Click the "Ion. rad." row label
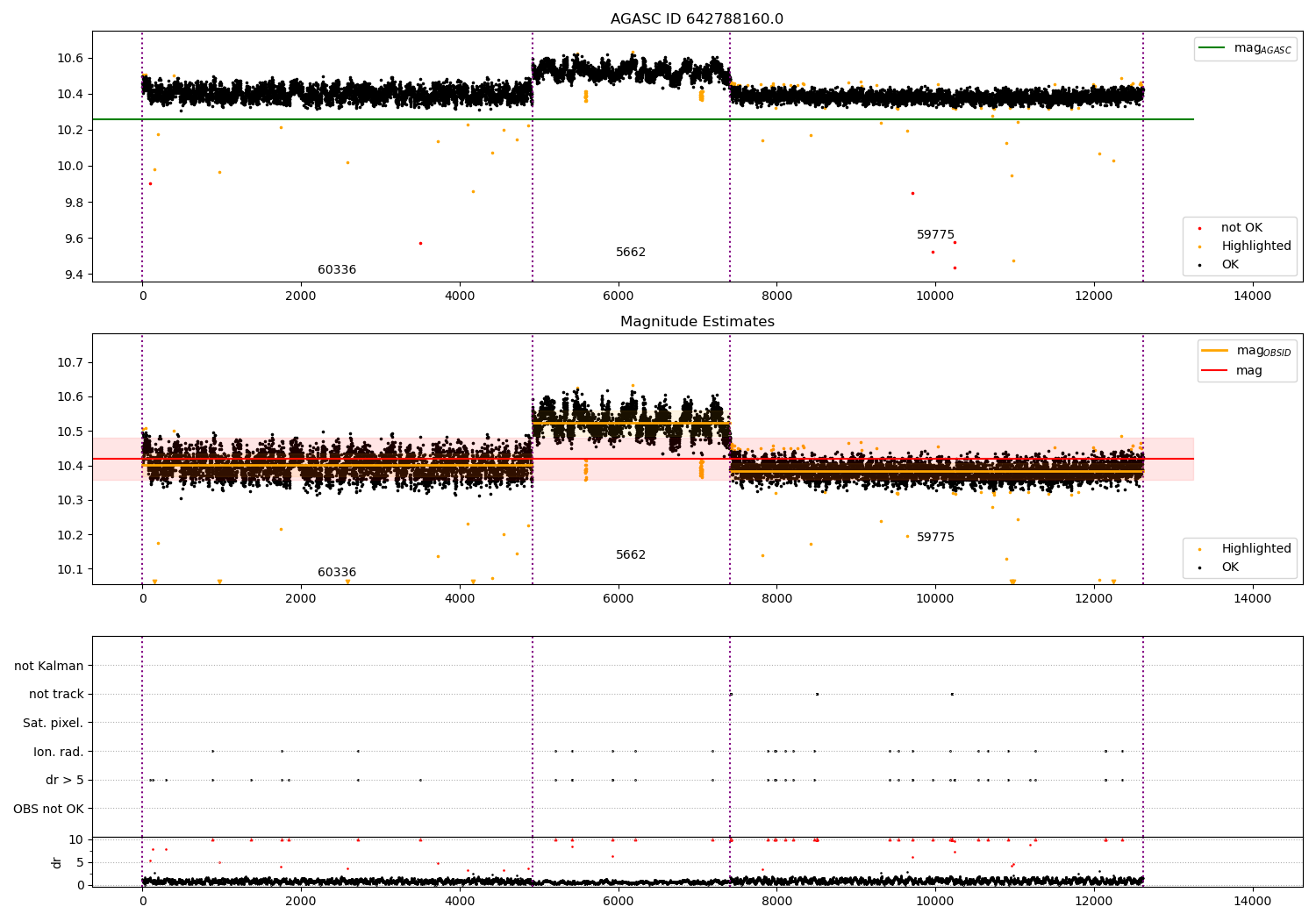 coord(59,752)
